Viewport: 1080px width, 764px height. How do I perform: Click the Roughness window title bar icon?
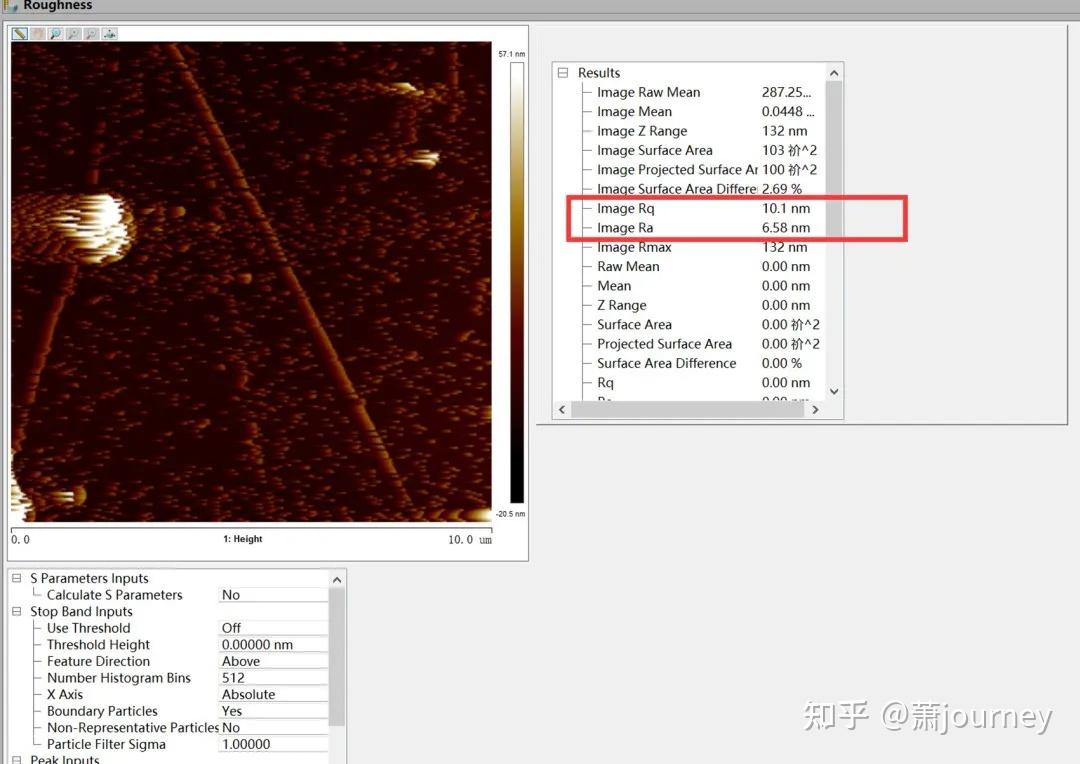point(8,6)
